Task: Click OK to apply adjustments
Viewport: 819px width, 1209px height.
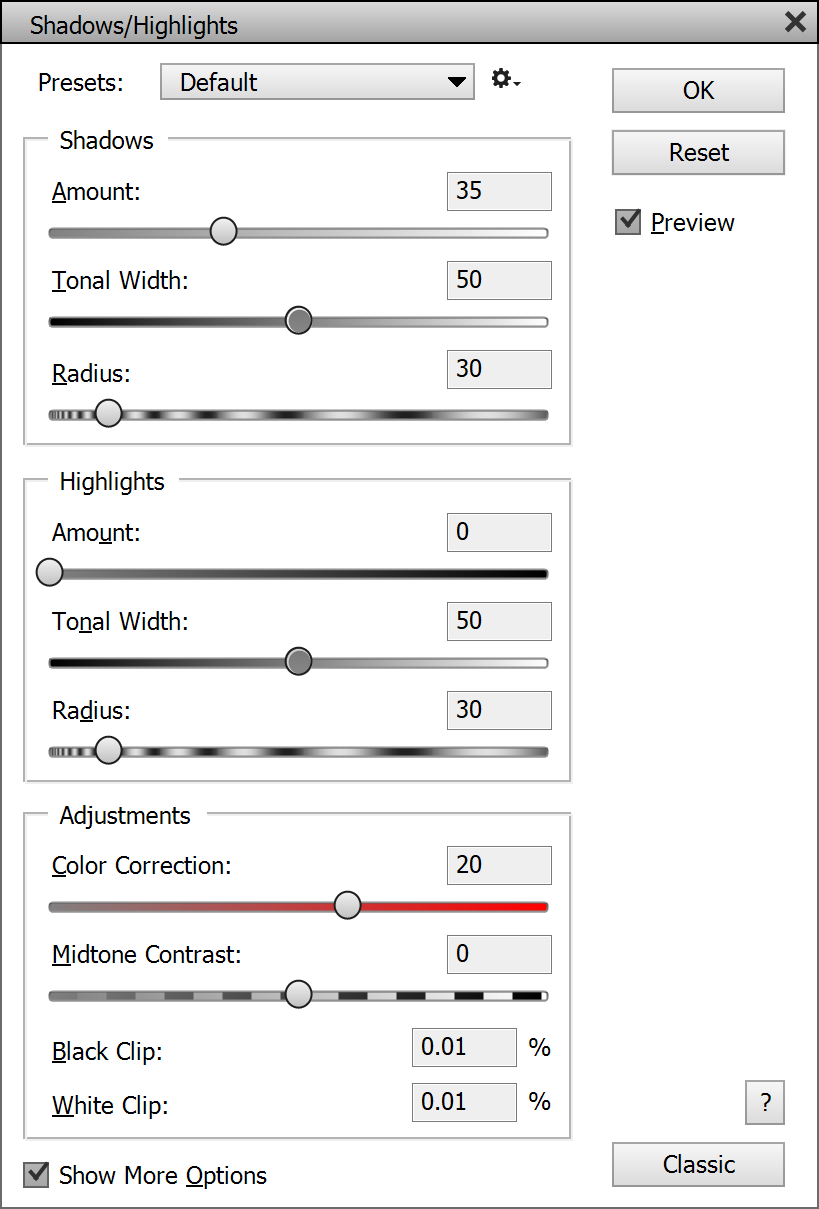Action: (698, 91)
